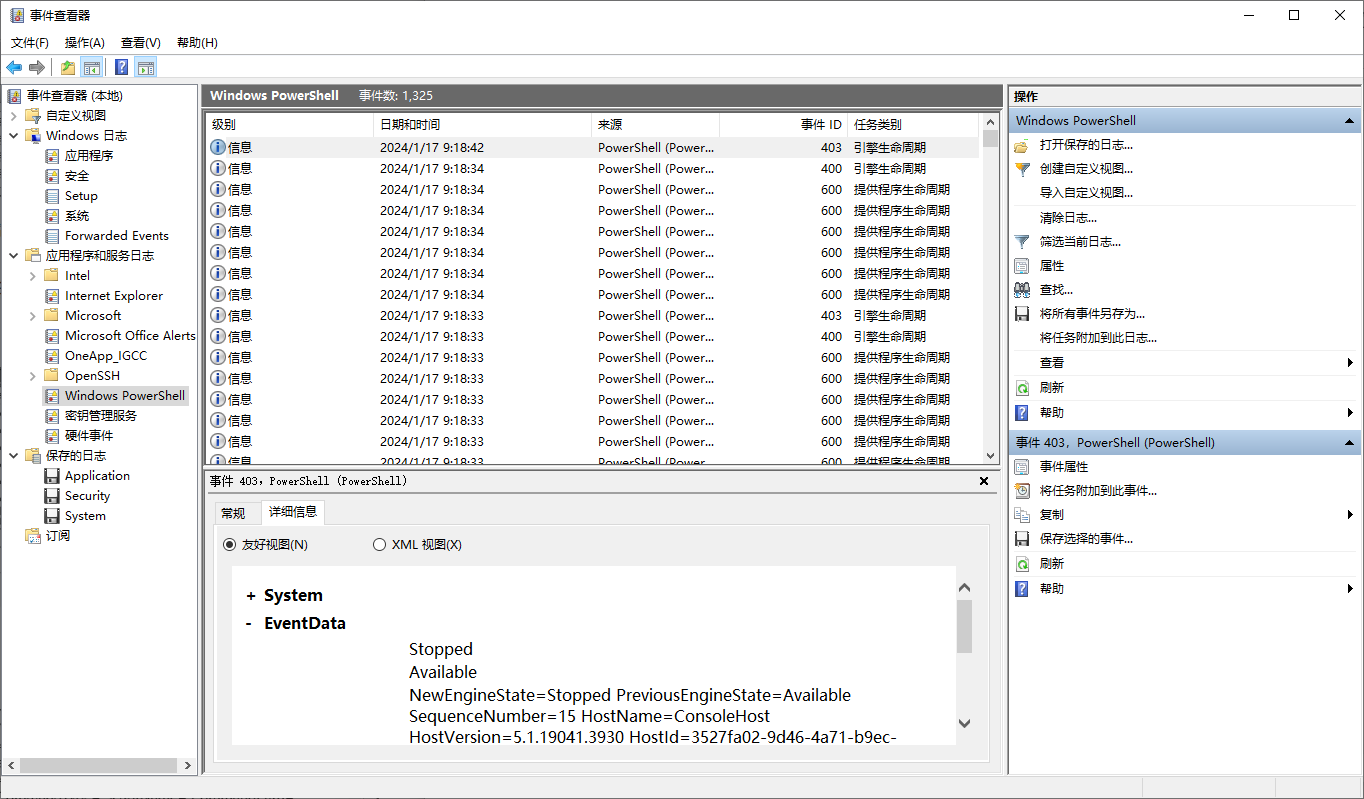Select saved Application log

[x=97, y=475]
